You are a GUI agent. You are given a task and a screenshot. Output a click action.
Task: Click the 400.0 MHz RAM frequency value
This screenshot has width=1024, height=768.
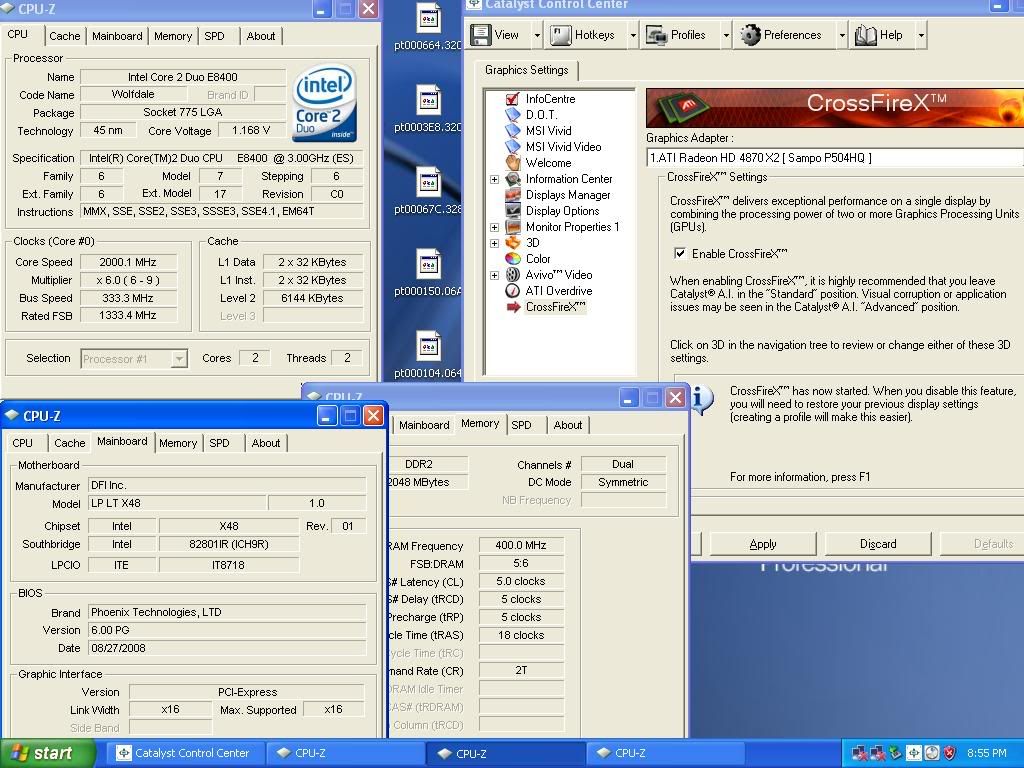click(x=520, y=545)
